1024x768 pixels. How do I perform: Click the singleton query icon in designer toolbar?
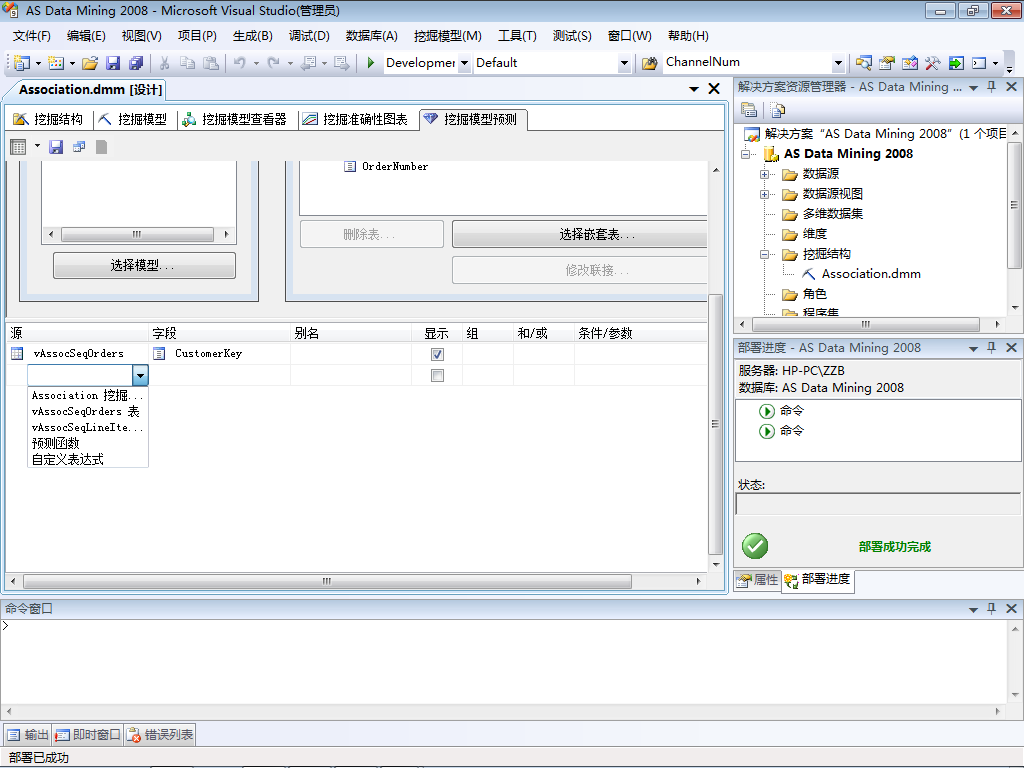pos(79,147)
